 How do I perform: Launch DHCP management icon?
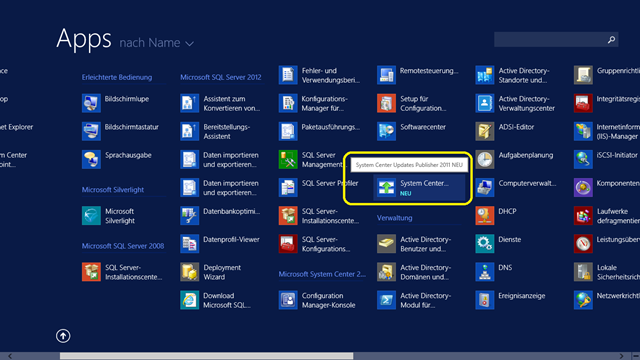point(484,216)
